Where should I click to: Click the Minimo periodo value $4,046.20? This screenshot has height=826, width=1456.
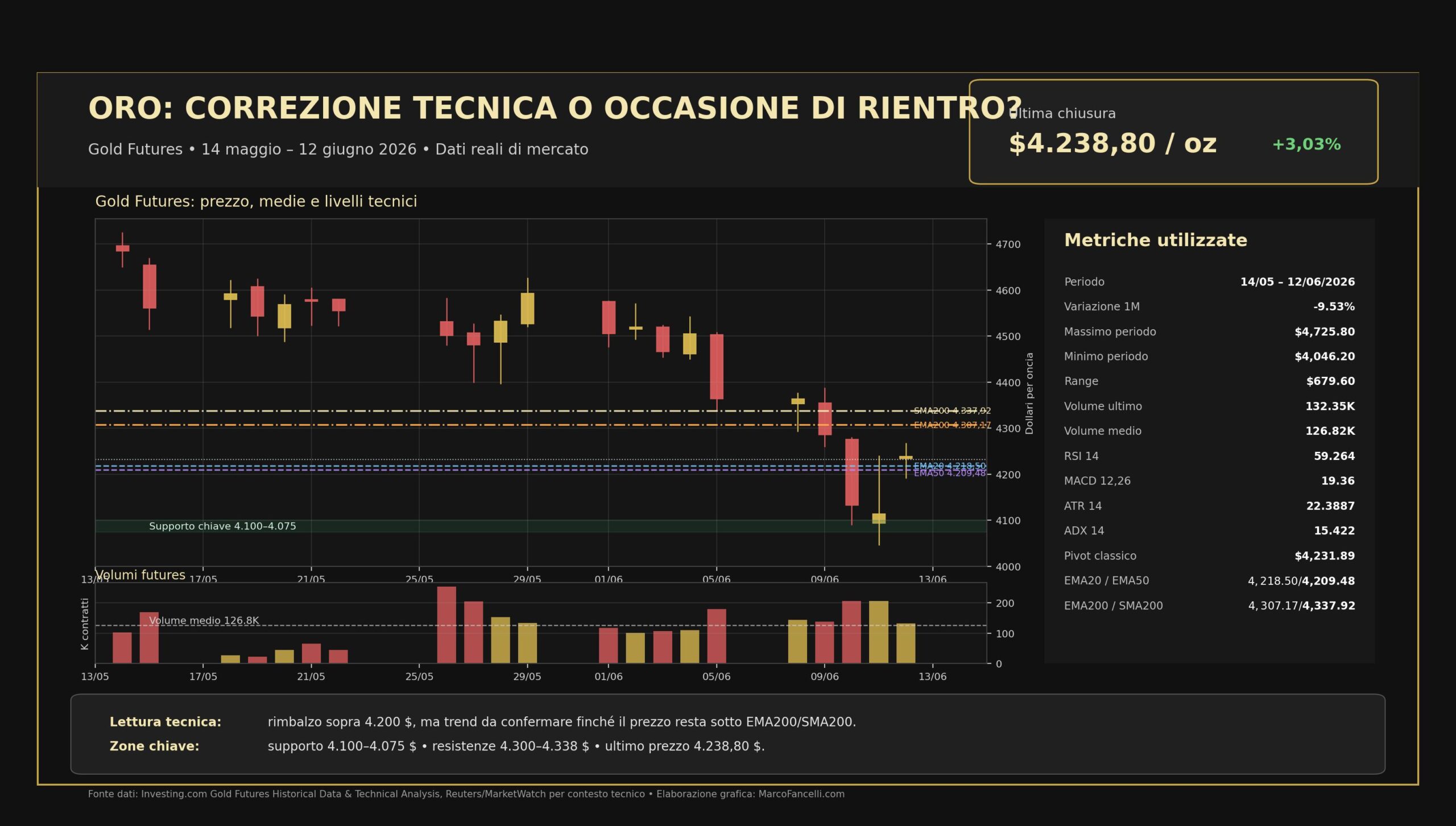pos(1325,356)
